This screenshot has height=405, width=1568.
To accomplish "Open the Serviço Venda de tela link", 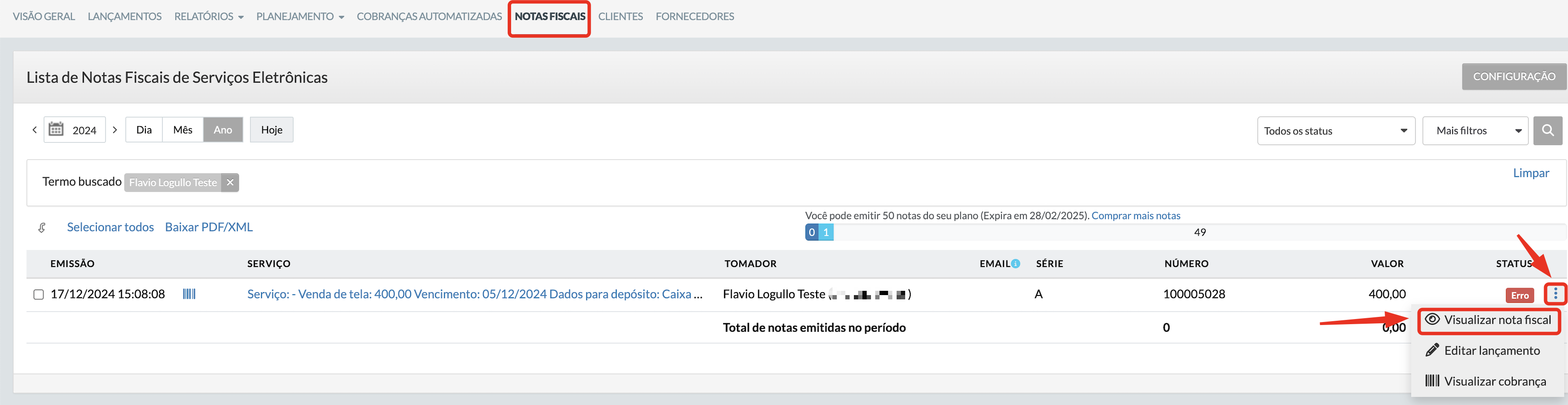I will [475, 294].
